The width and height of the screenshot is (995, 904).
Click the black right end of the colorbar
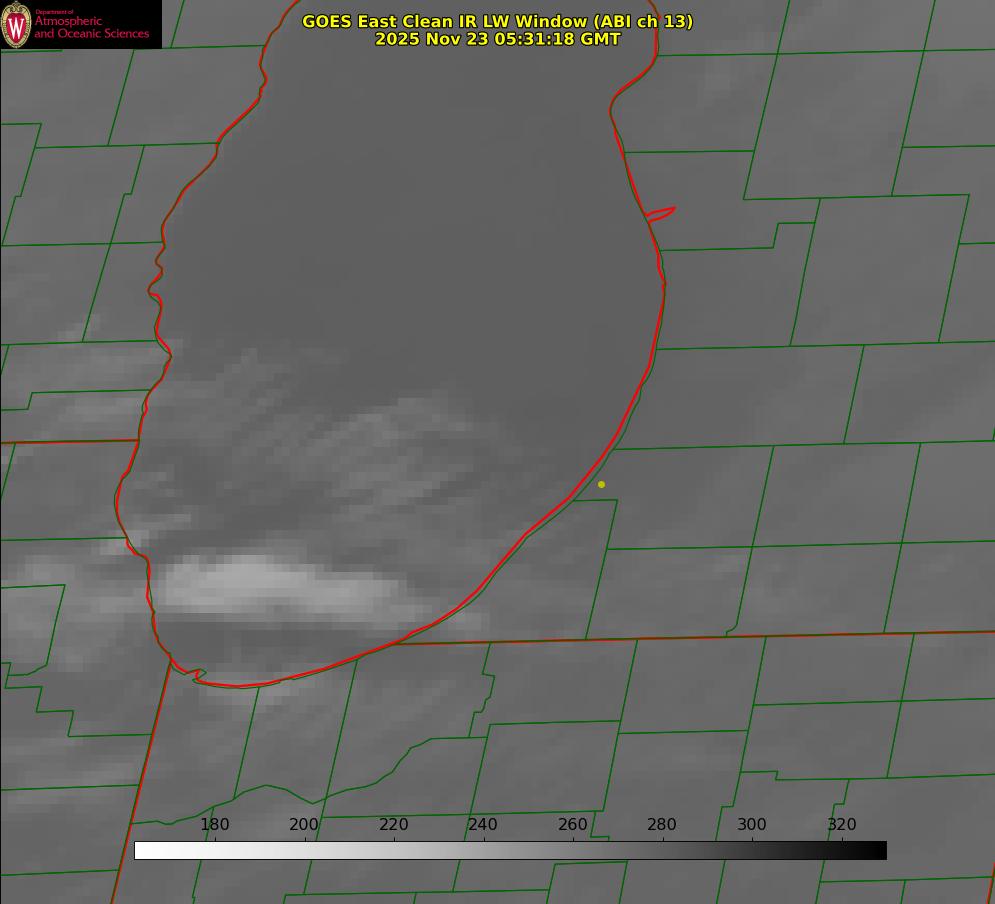click(878, 850)
